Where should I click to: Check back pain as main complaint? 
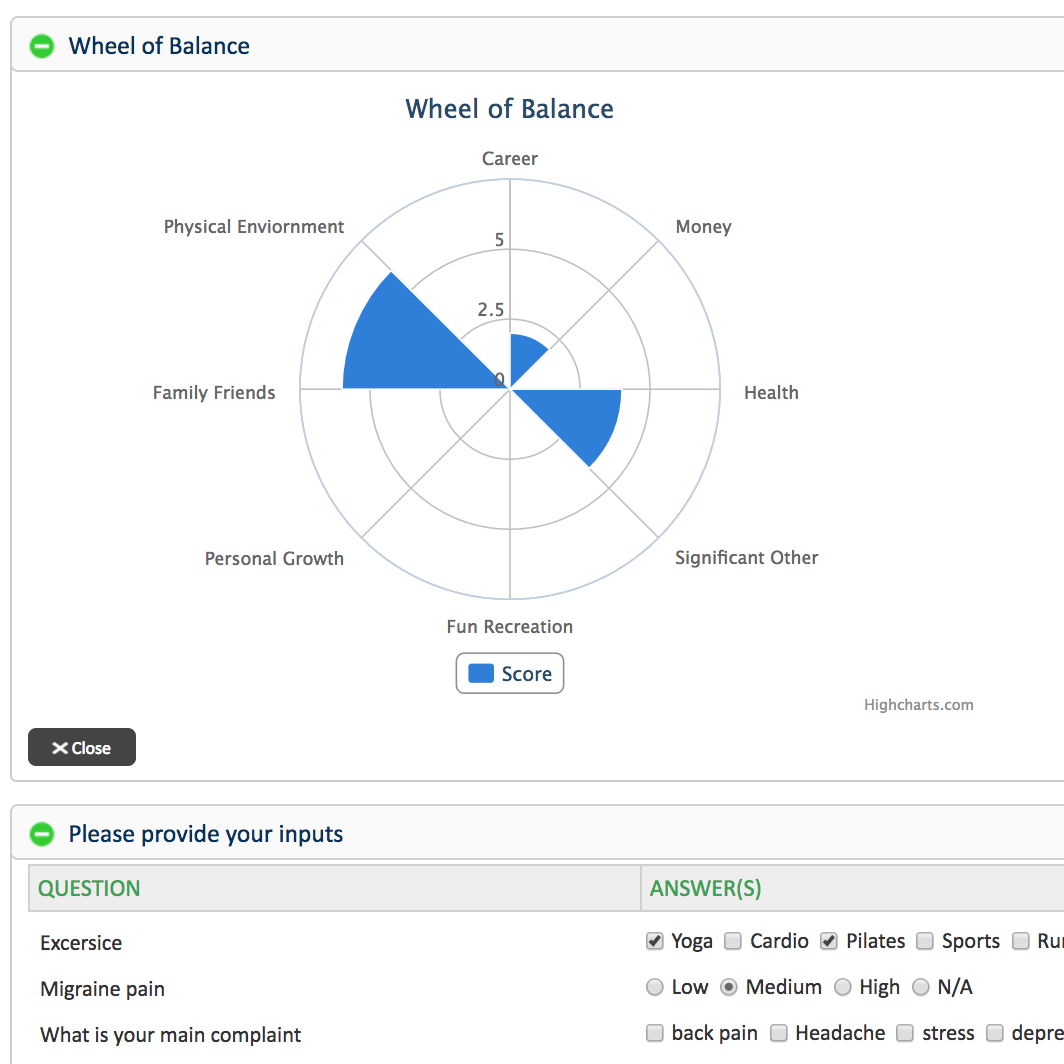(655, 1033)
